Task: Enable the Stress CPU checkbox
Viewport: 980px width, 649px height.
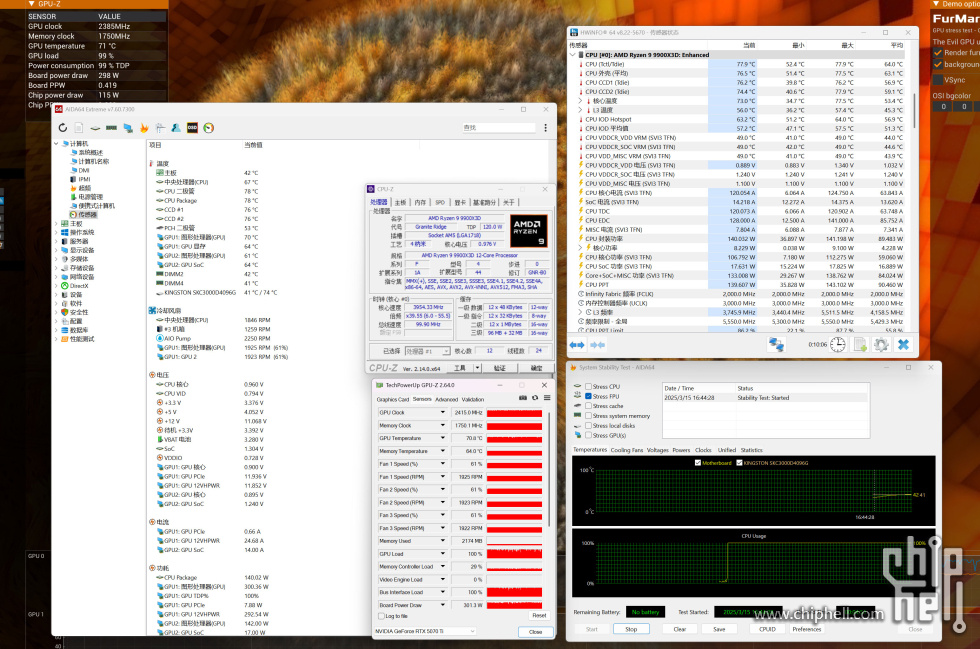Action: (588, 386)
